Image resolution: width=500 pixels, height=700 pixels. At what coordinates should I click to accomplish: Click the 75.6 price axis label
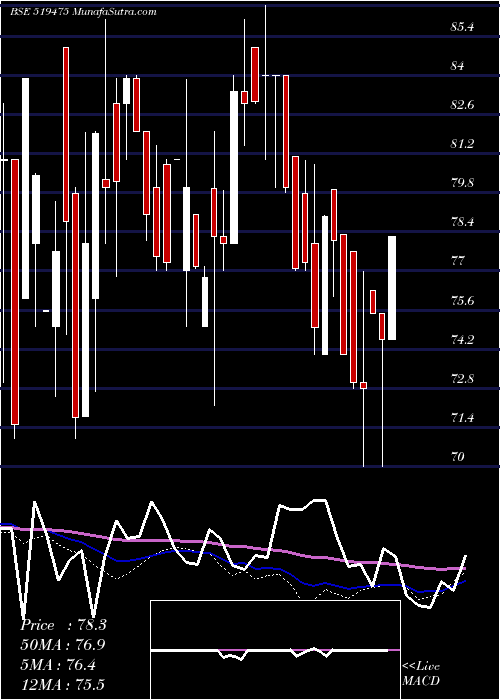pos(462,301)
